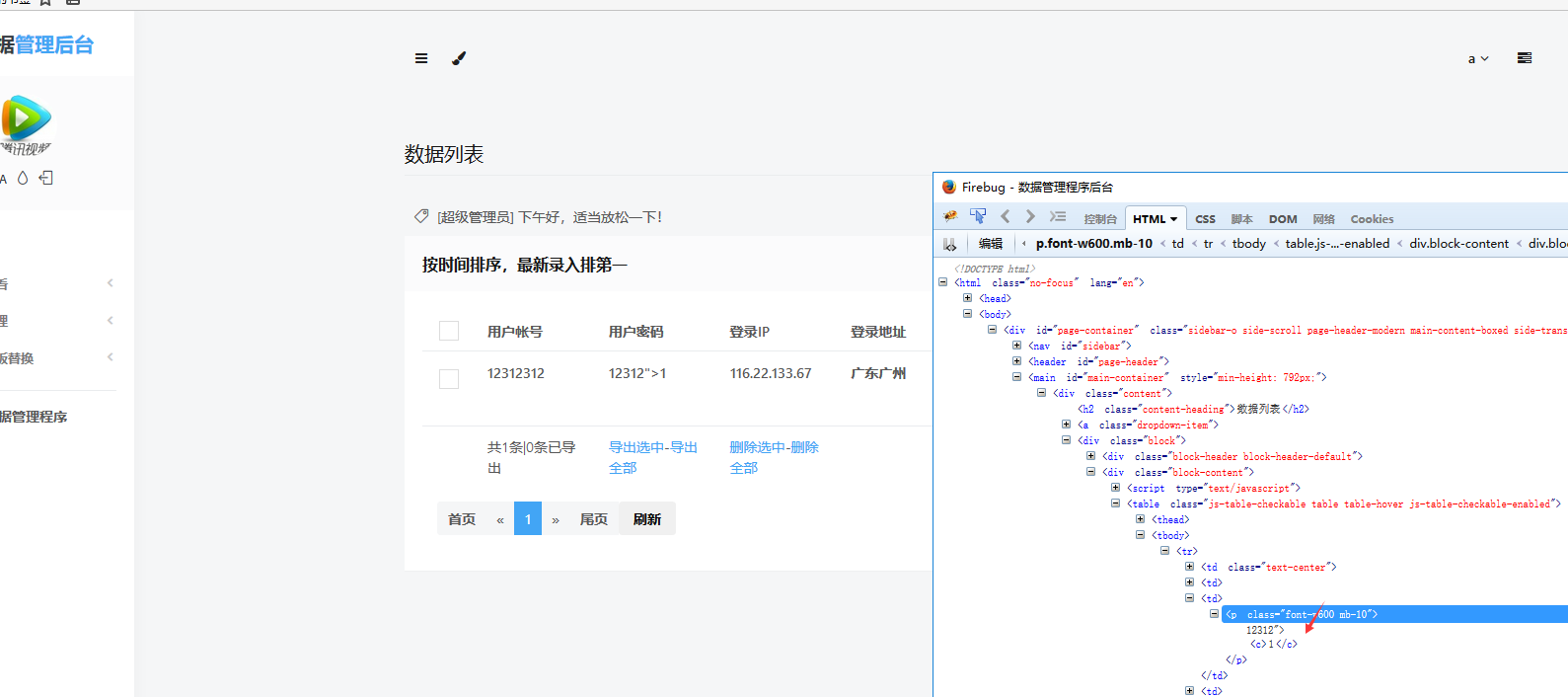Screen dimensions: 1568x697
Task: Click the » next page button
Action: (x=556, y=519)
